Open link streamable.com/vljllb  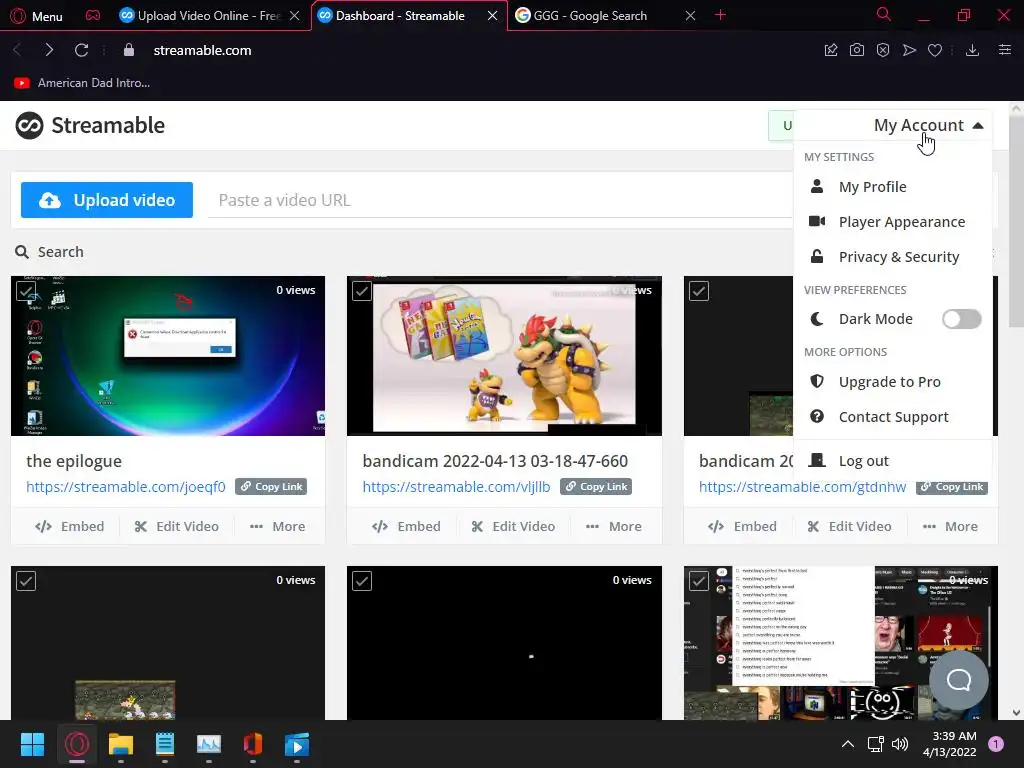coord(456,487)
